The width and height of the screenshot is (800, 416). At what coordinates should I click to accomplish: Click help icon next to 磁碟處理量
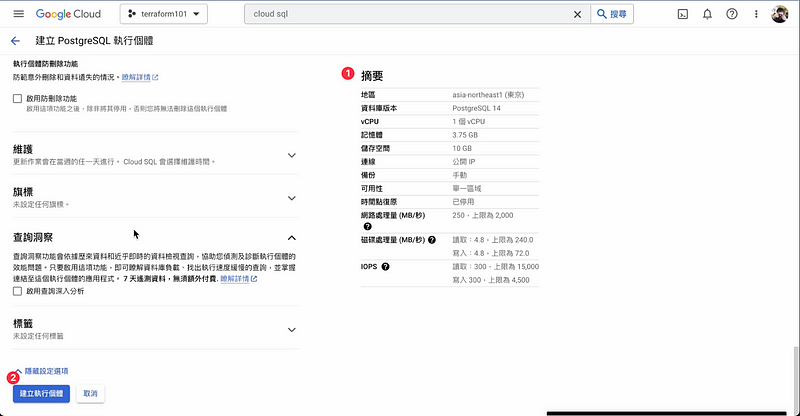pyautogui.click(x=432, y=240)
